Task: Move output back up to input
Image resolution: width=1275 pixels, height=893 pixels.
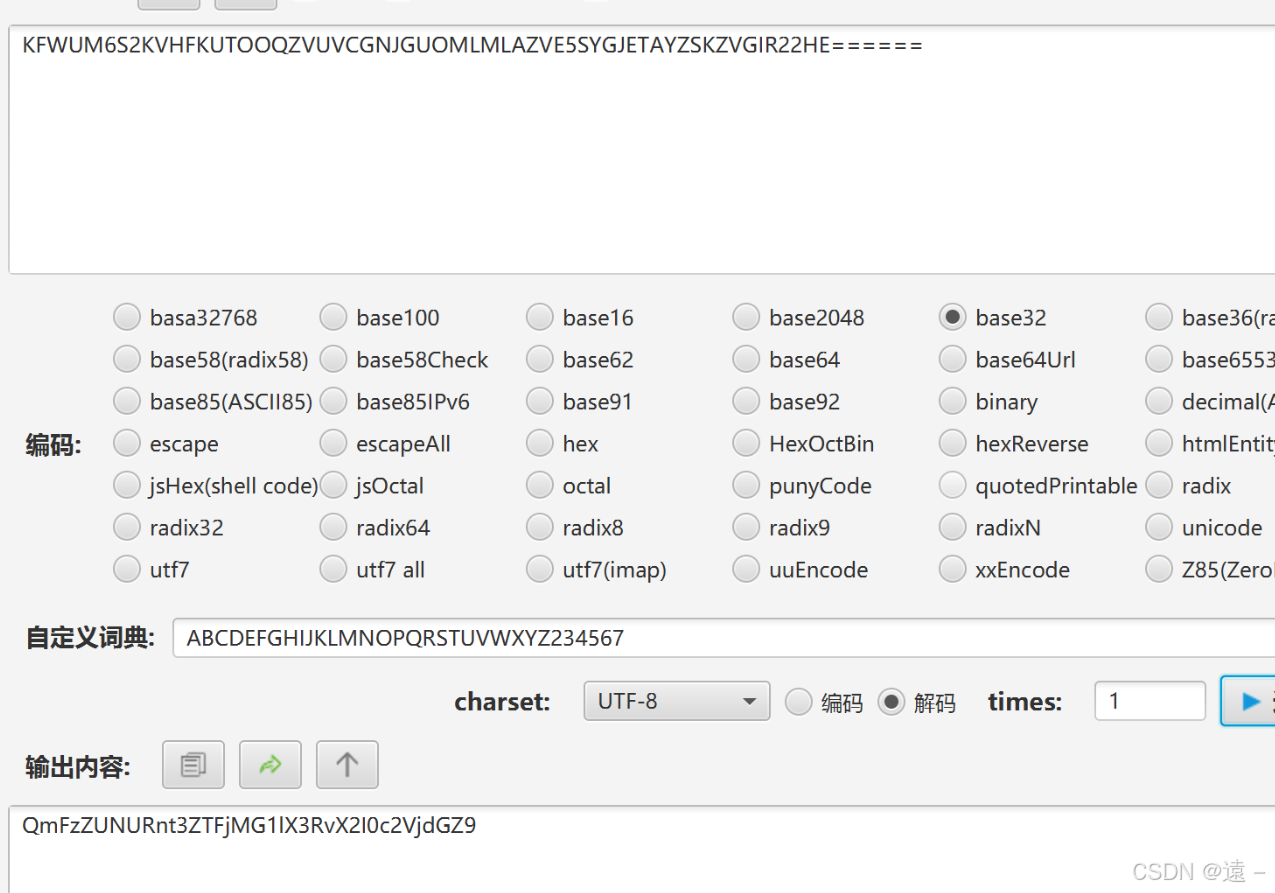Action: (x=346, y=764)
